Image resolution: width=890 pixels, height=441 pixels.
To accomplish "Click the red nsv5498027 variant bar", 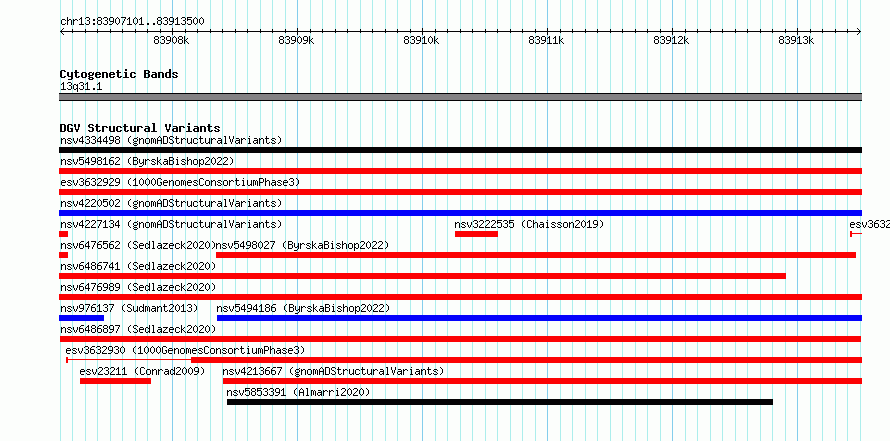I will (x=536, y=255).
